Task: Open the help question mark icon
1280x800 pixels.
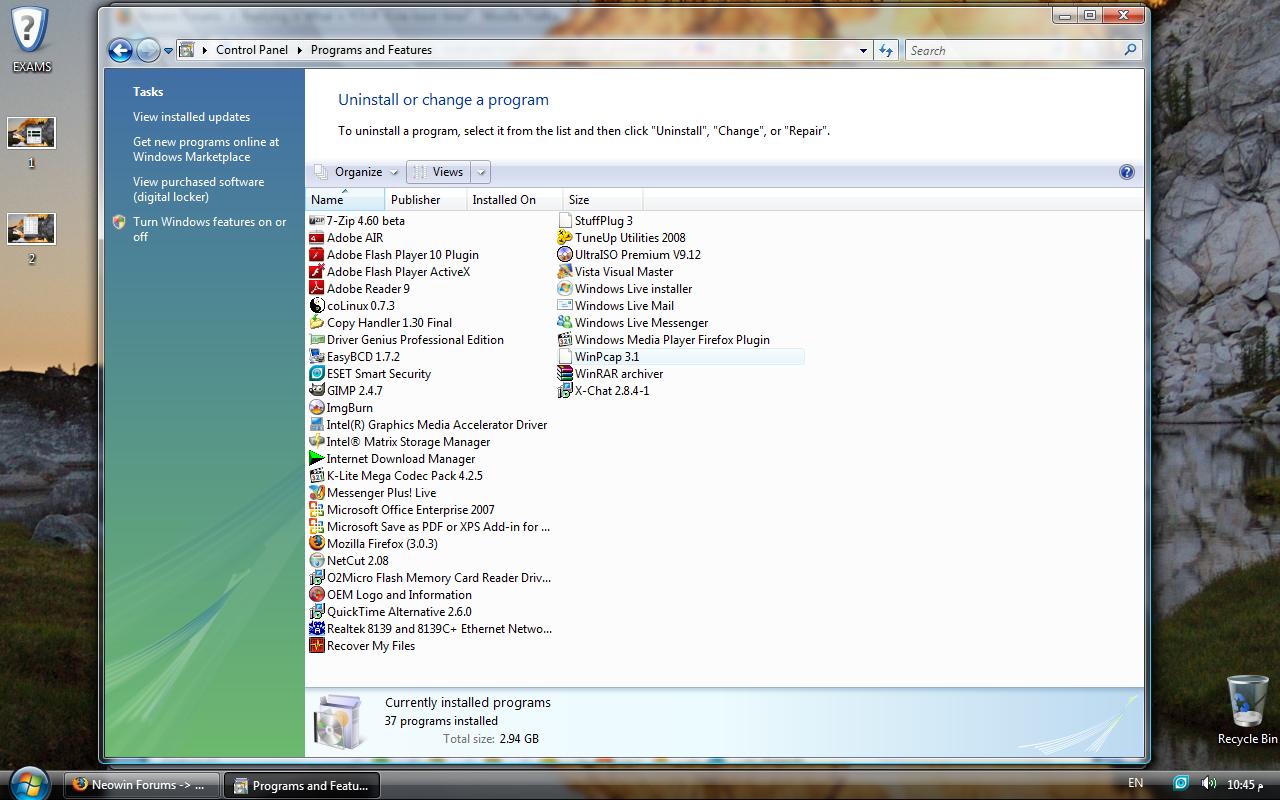Action: pyautogui.click(x=1126, y=172)
